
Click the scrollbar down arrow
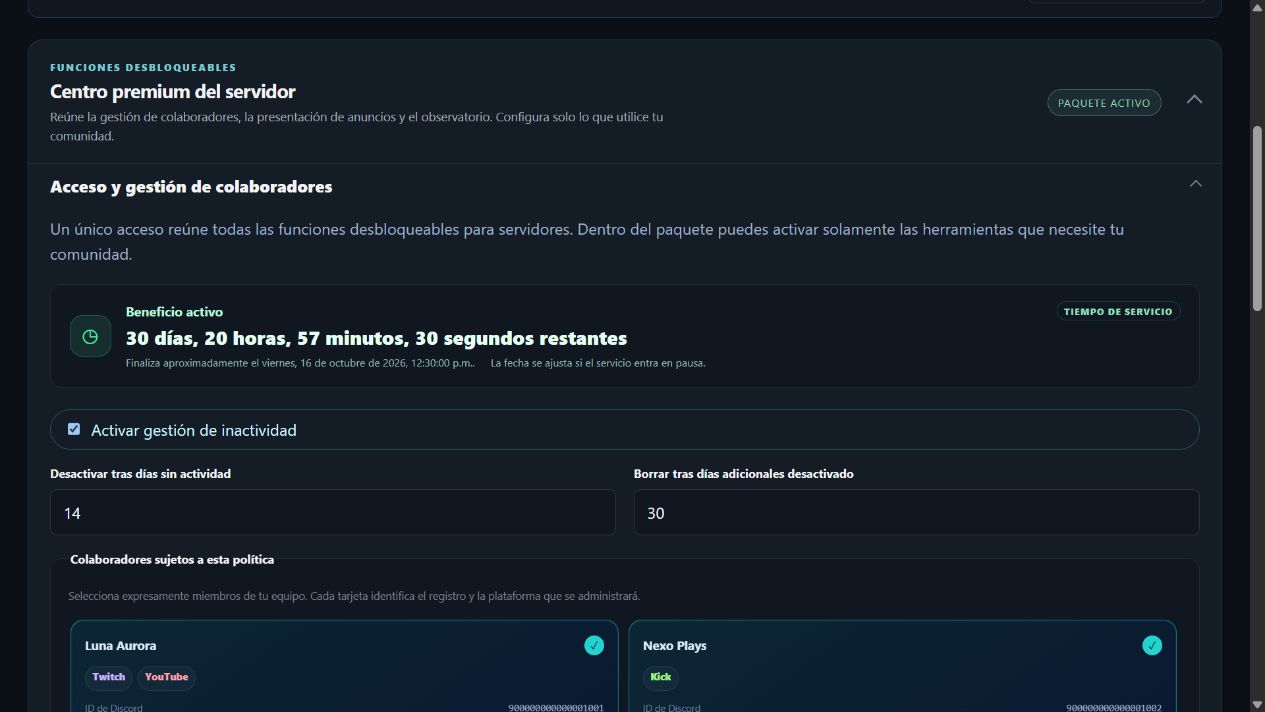1257,704
